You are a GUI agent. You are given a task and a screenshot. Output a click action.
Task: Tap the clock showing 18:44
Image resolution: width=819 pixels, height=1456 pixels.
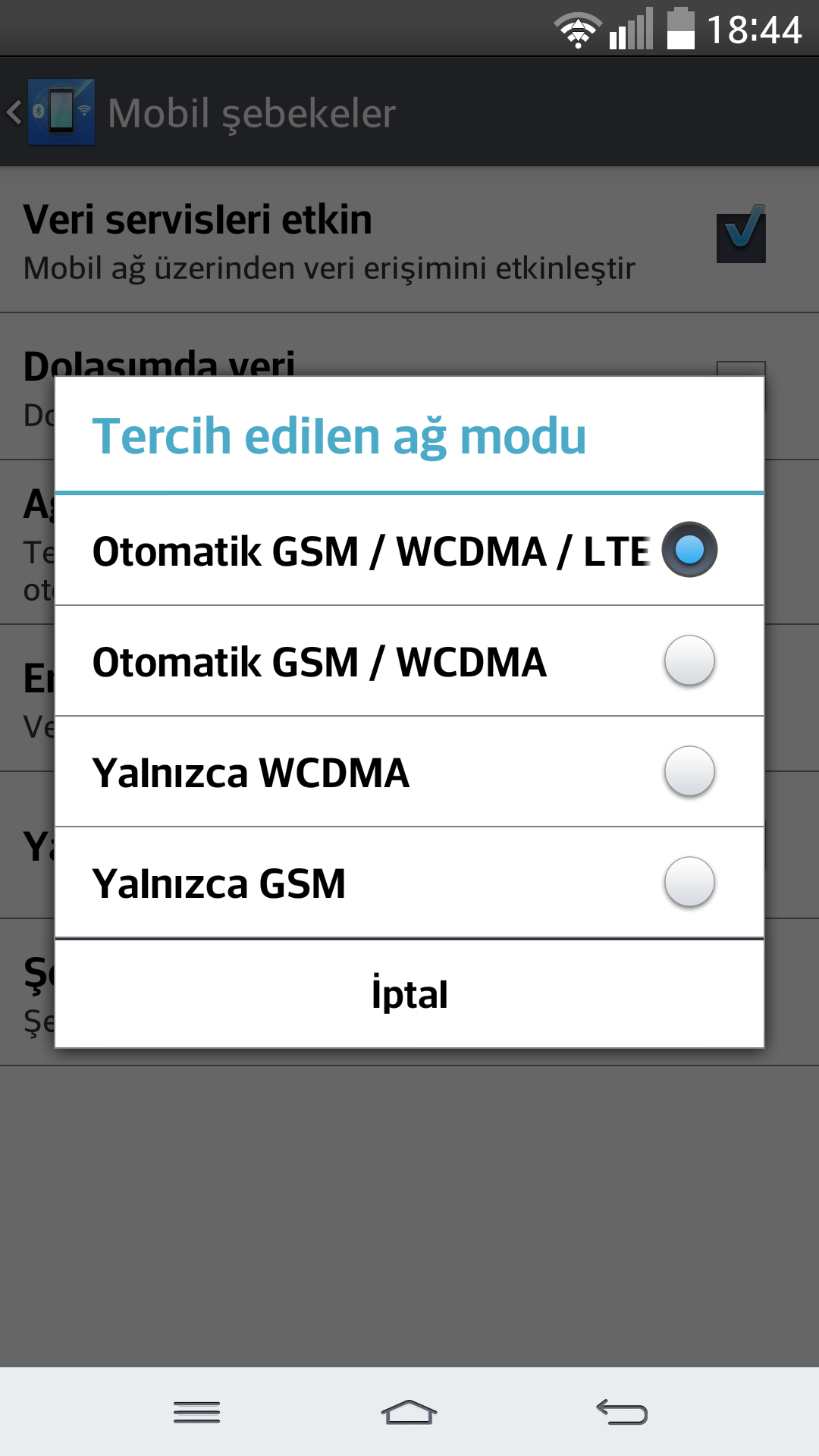tap(754, 30)
